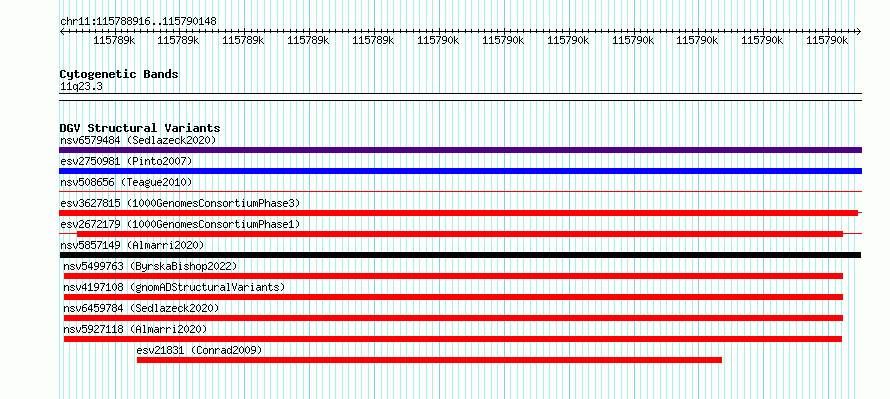Open nsv508656 (Teague2010) variant label
Screen dimensions: 890x399
point(126,182)
